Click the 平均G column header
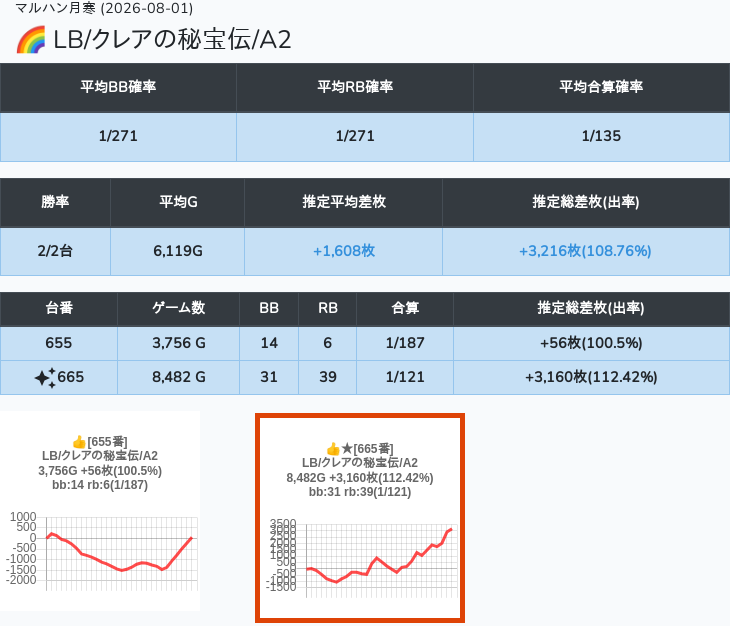The width and height of the screenshot is (730, 626). point(178,202)
